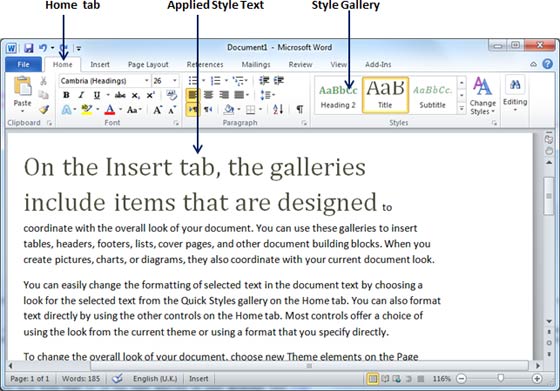The width and height of the screenshot is (560, 391).
Task: Open the Add-Ins tab
Action: tap(378, 65)
